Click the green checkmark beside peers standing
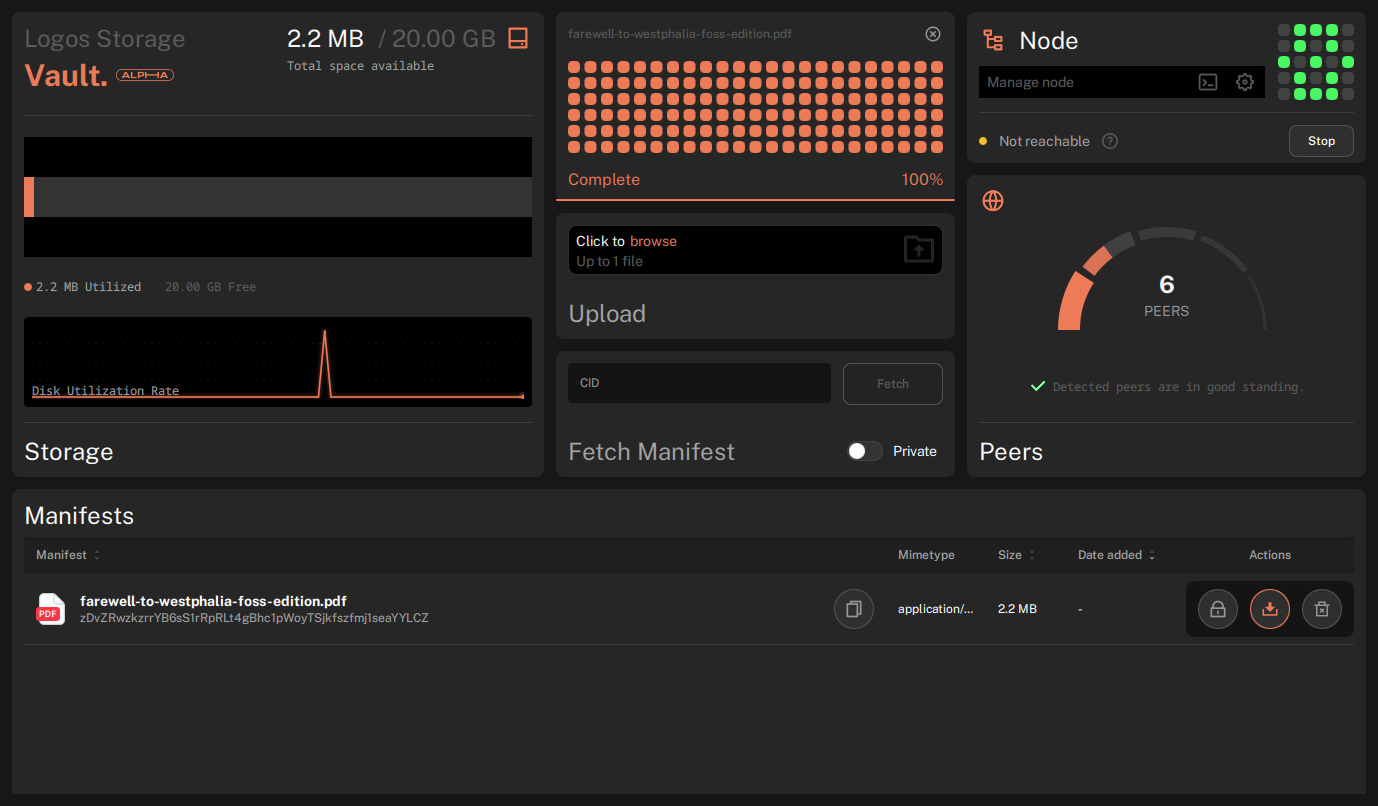 click(1038, 386)
